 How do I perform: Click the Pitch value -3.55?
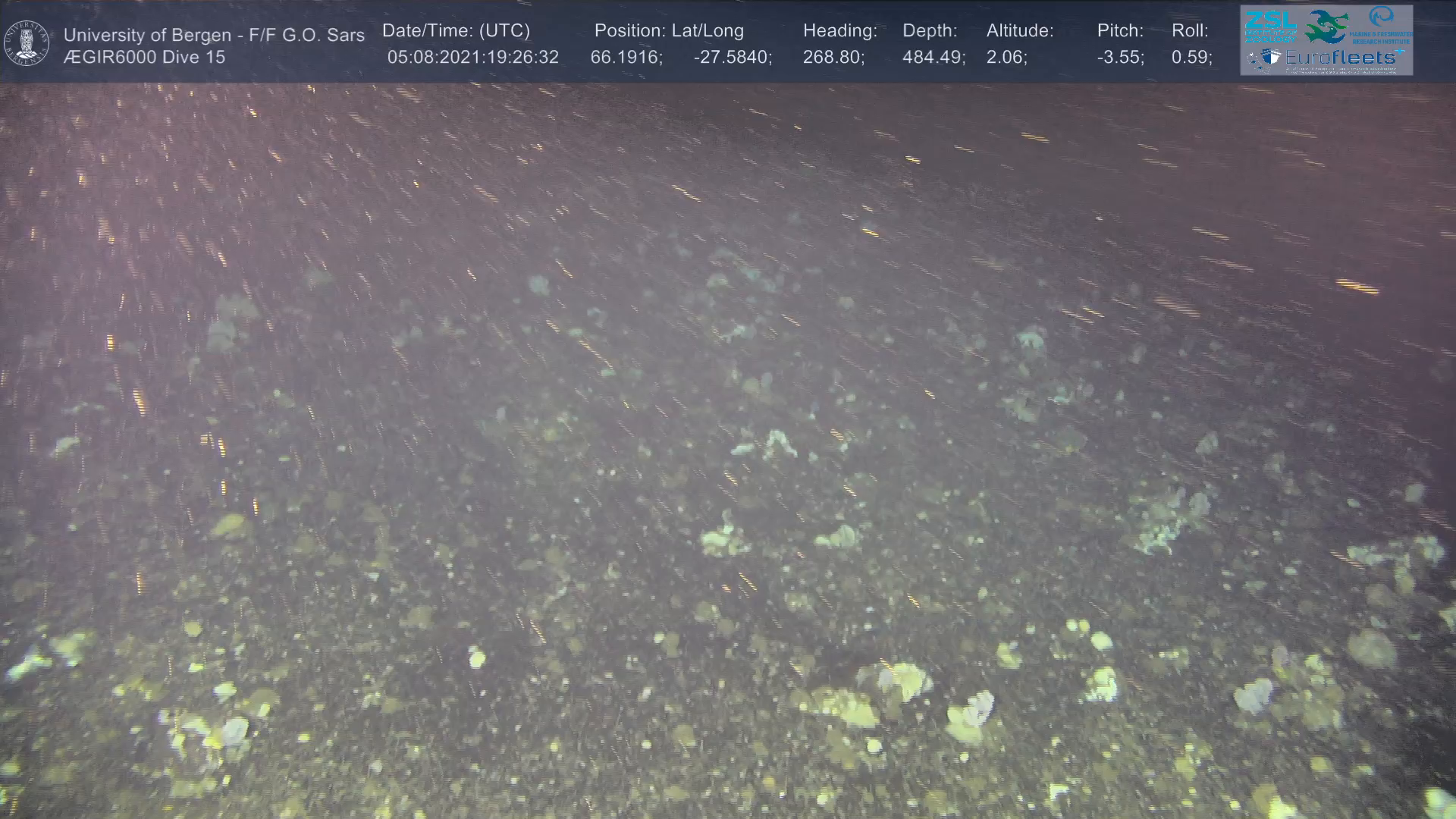(1120, 57)
